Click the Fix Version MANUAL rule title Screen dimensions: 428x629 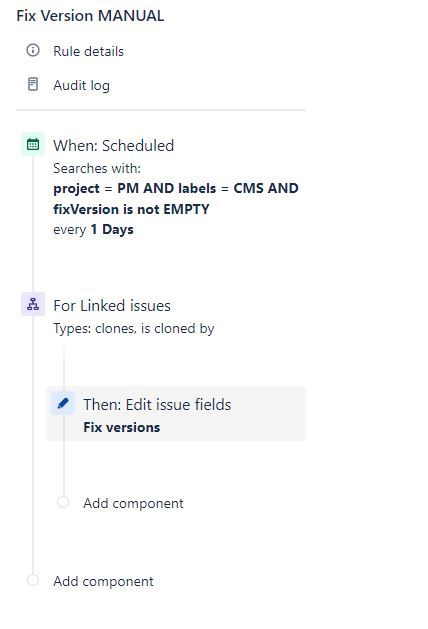pyautogui.click(x=90, y=16)
